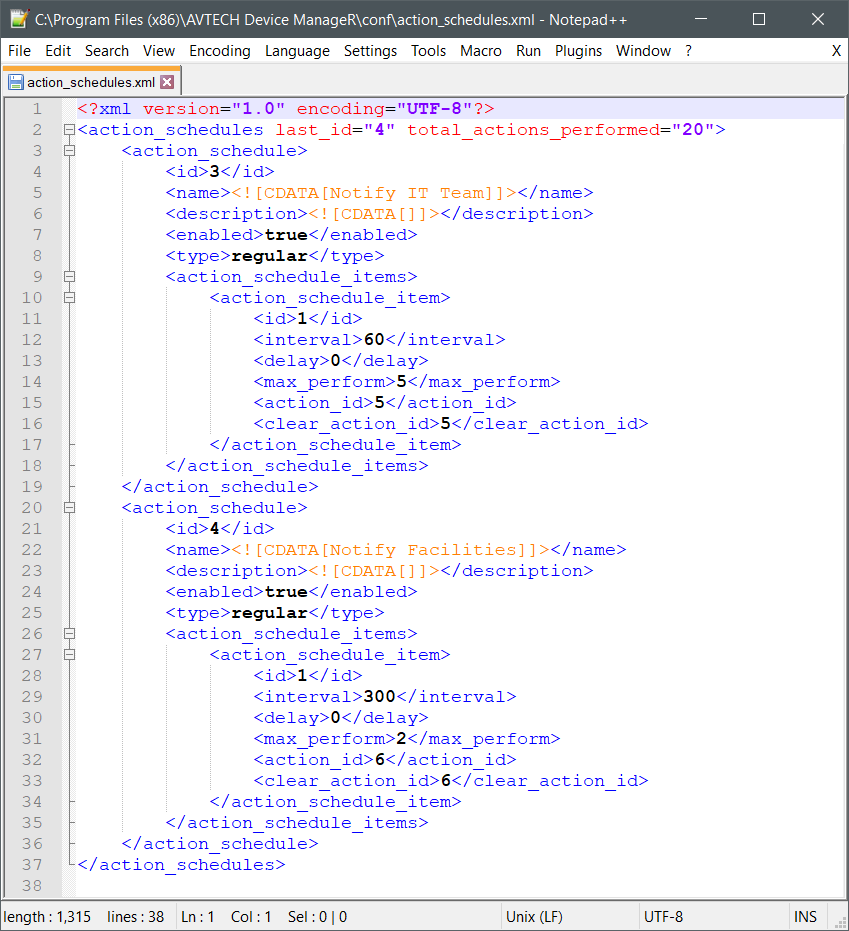Screen dimensions: 849x931
Task: Fold the second action_schedule block on line 20
Action: coord(68,508)
